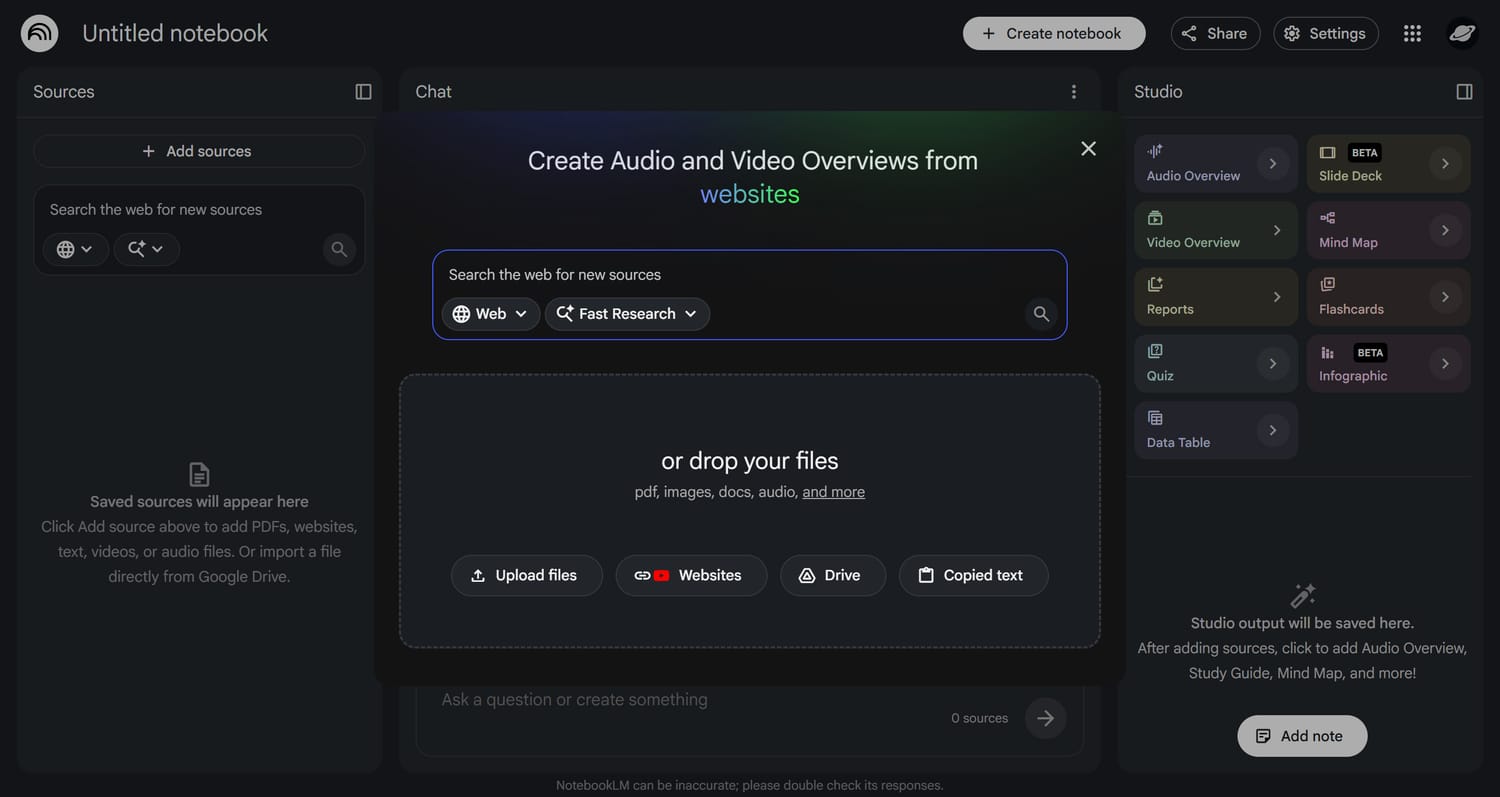Expand Mind Map options chevron

click(1445, 230)
